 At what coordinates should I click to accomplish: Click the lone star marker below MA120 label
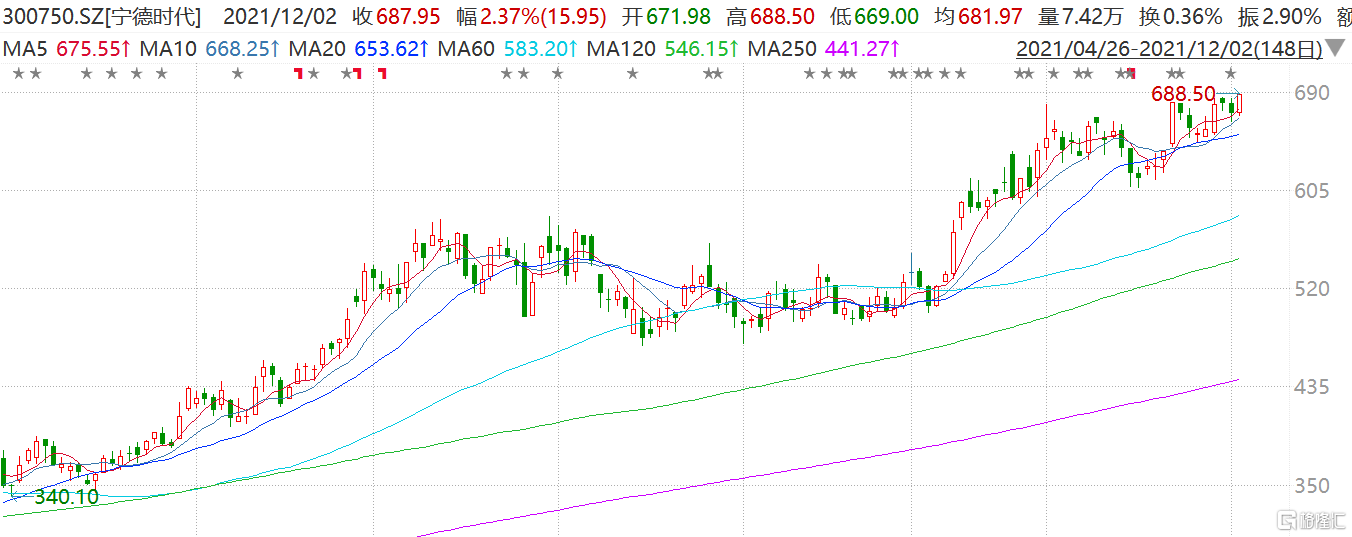[x=632, y=73]
